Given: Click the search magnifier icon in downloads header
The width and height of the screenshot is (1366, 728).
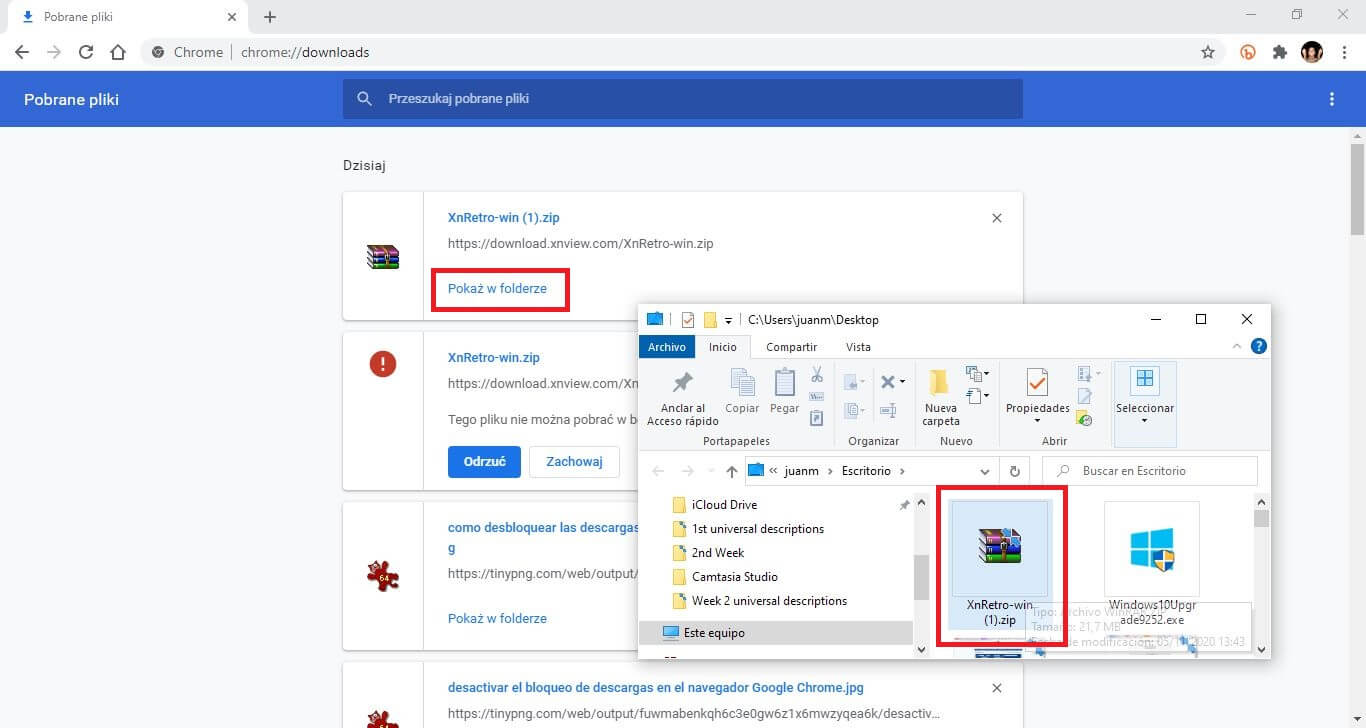Looking at the screenshot, I should (x=365, y=99).
